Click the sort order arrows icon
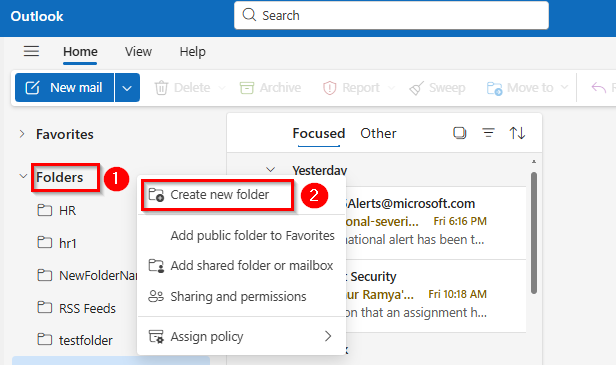The width and height of the screenshot is (616, 365). pyautogui.click(x=517, y=133)
